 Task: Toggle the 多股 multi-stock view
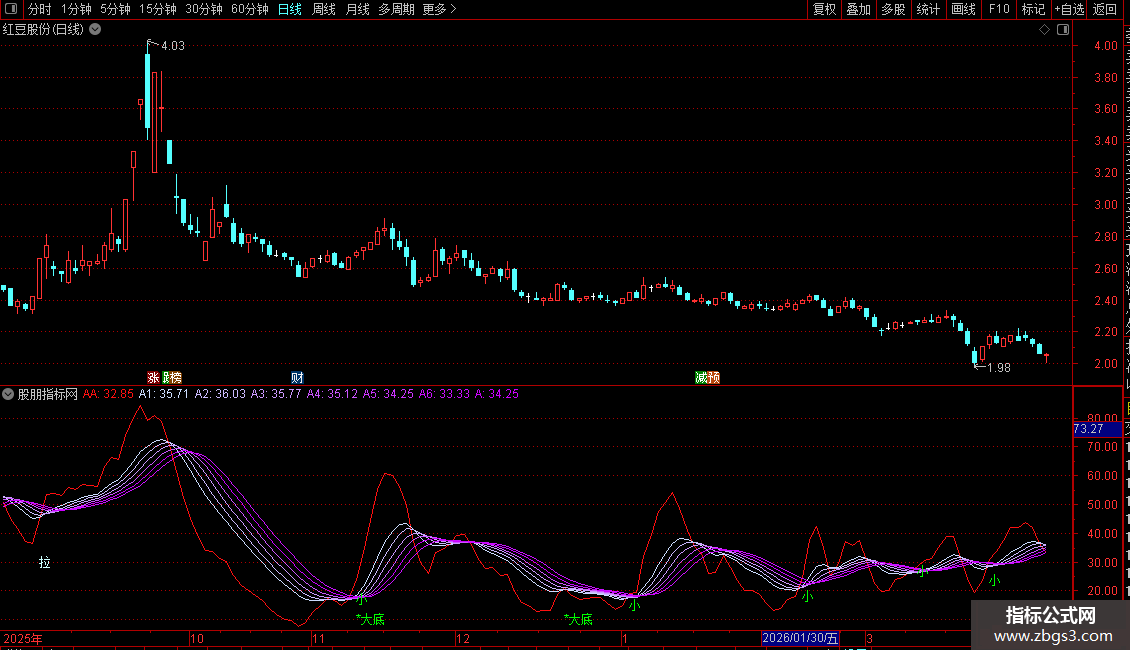point(893,9)
